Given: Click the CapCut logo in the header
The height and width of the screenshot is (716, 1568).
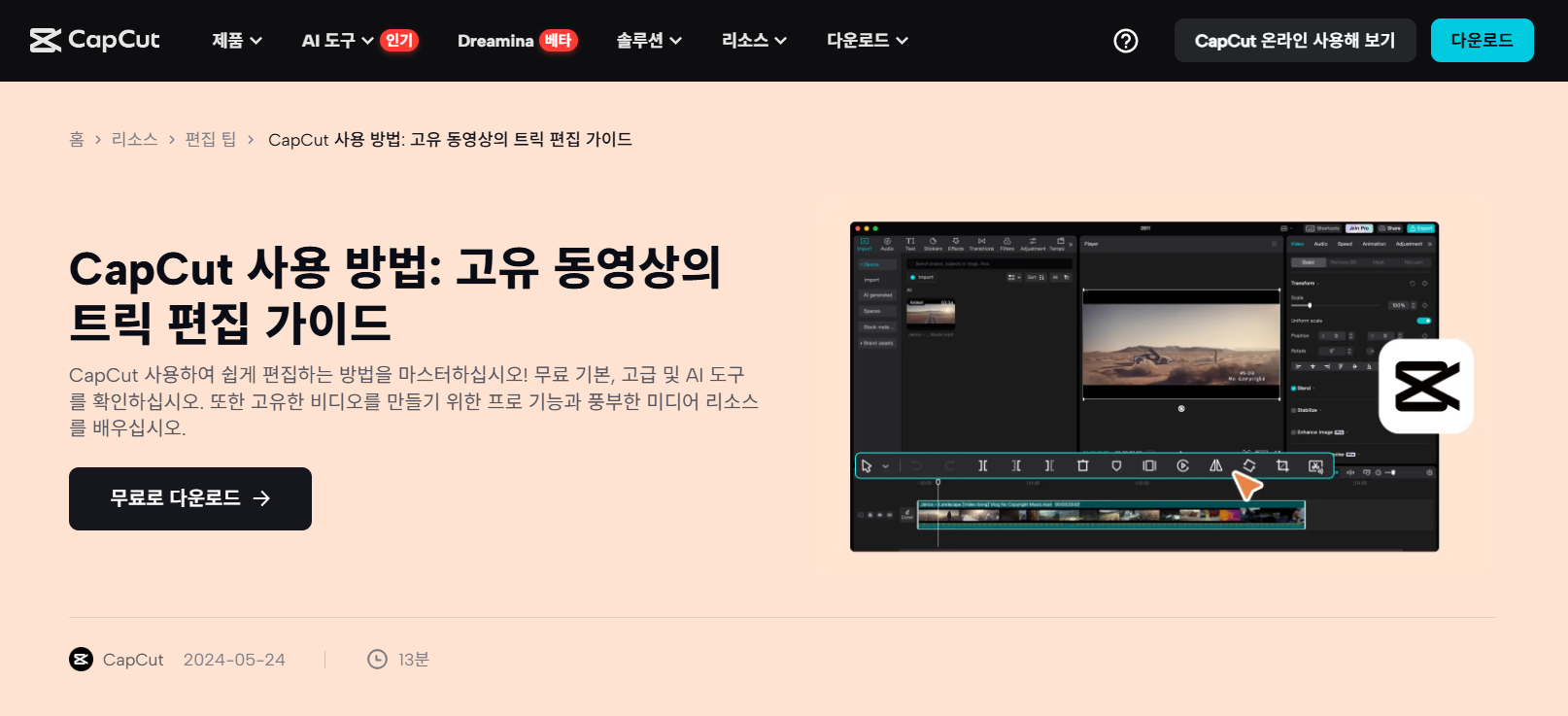Looking at the screenshot, I should tap(94, 40).
